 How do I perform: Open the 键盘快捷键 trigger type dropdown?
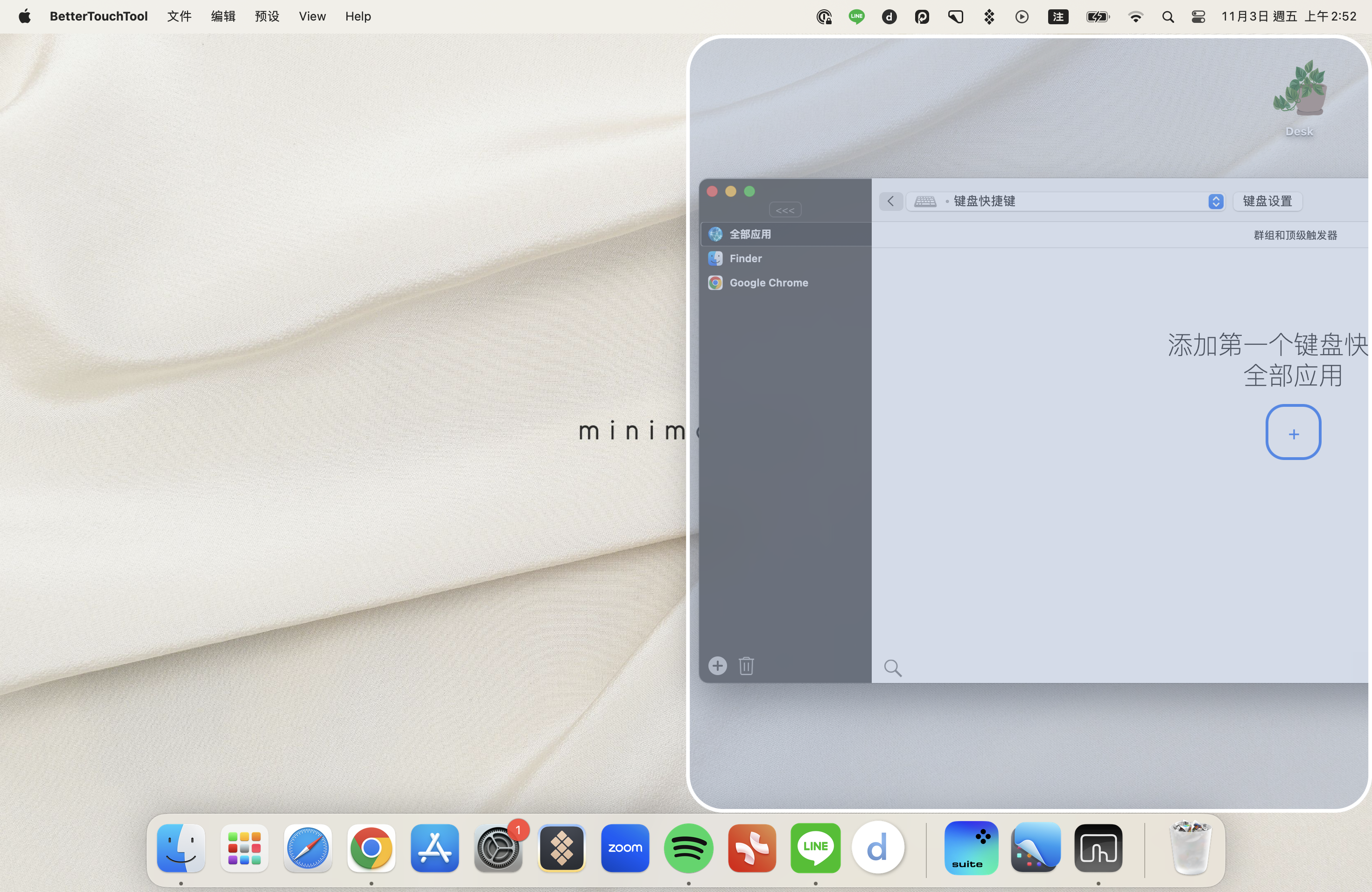tap(1065, 201)
